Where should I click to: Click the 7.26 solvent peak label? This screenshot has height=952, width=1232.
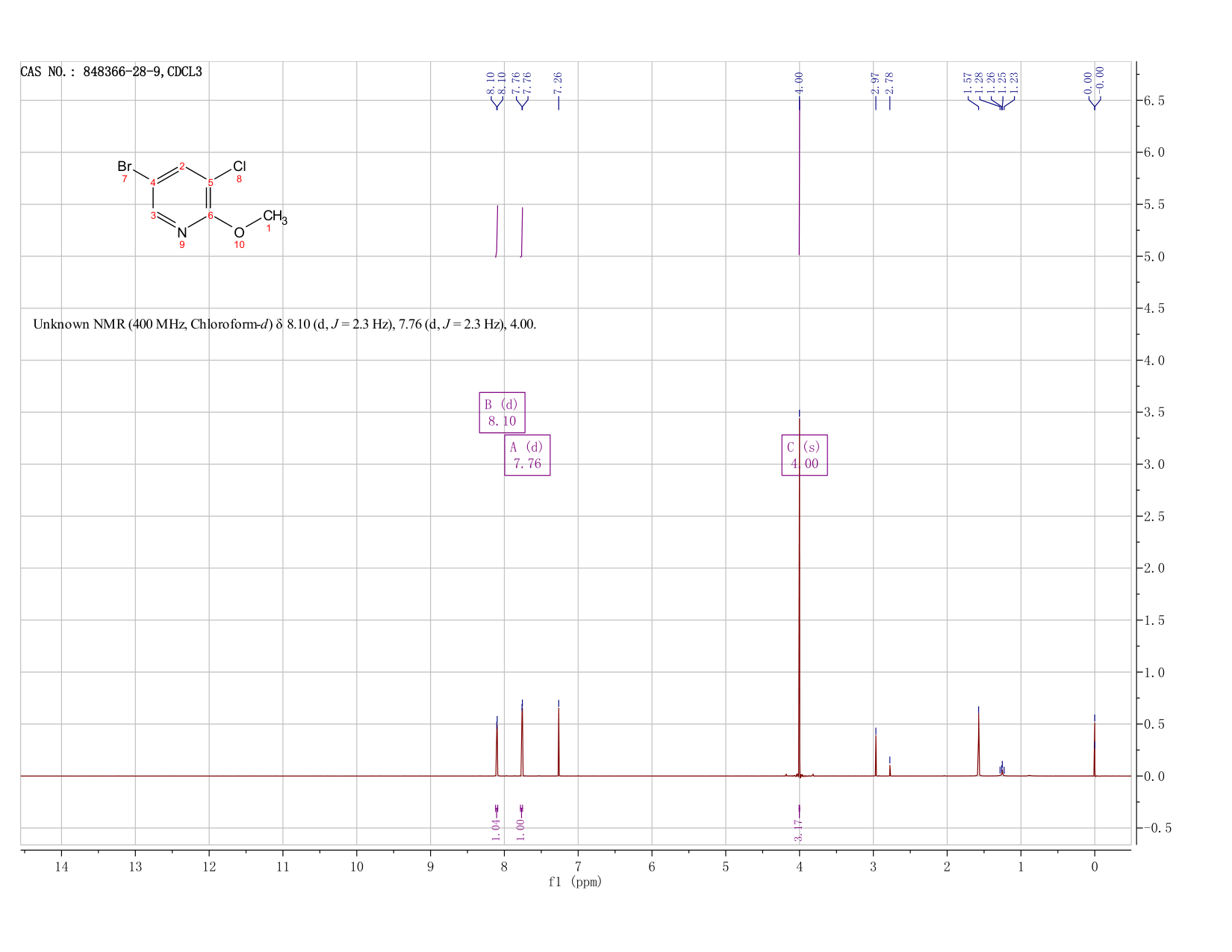click(x=559, y=82)
